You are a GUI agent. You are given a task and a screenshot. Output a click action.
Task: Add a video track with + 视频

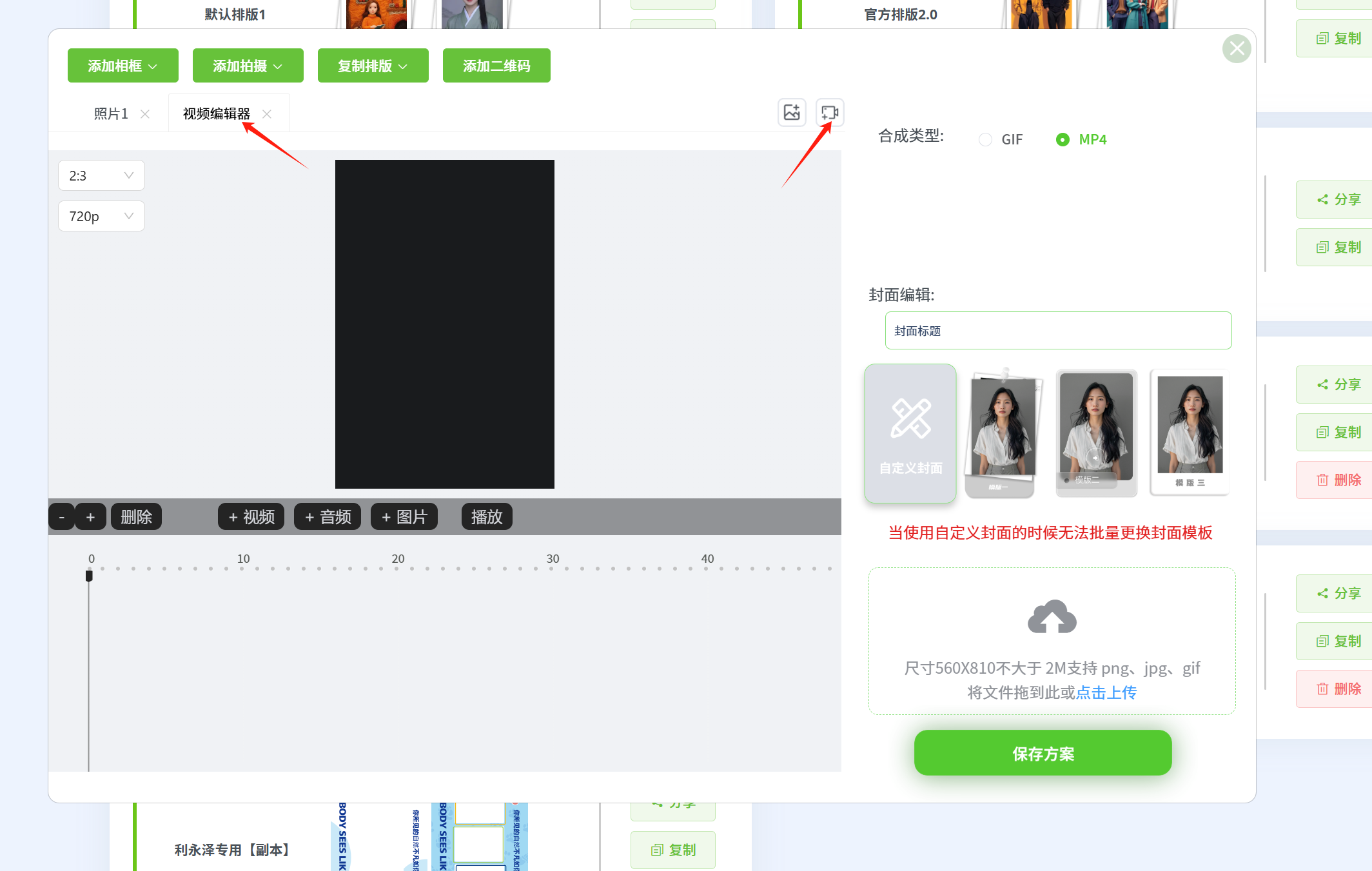pos(251,517)
